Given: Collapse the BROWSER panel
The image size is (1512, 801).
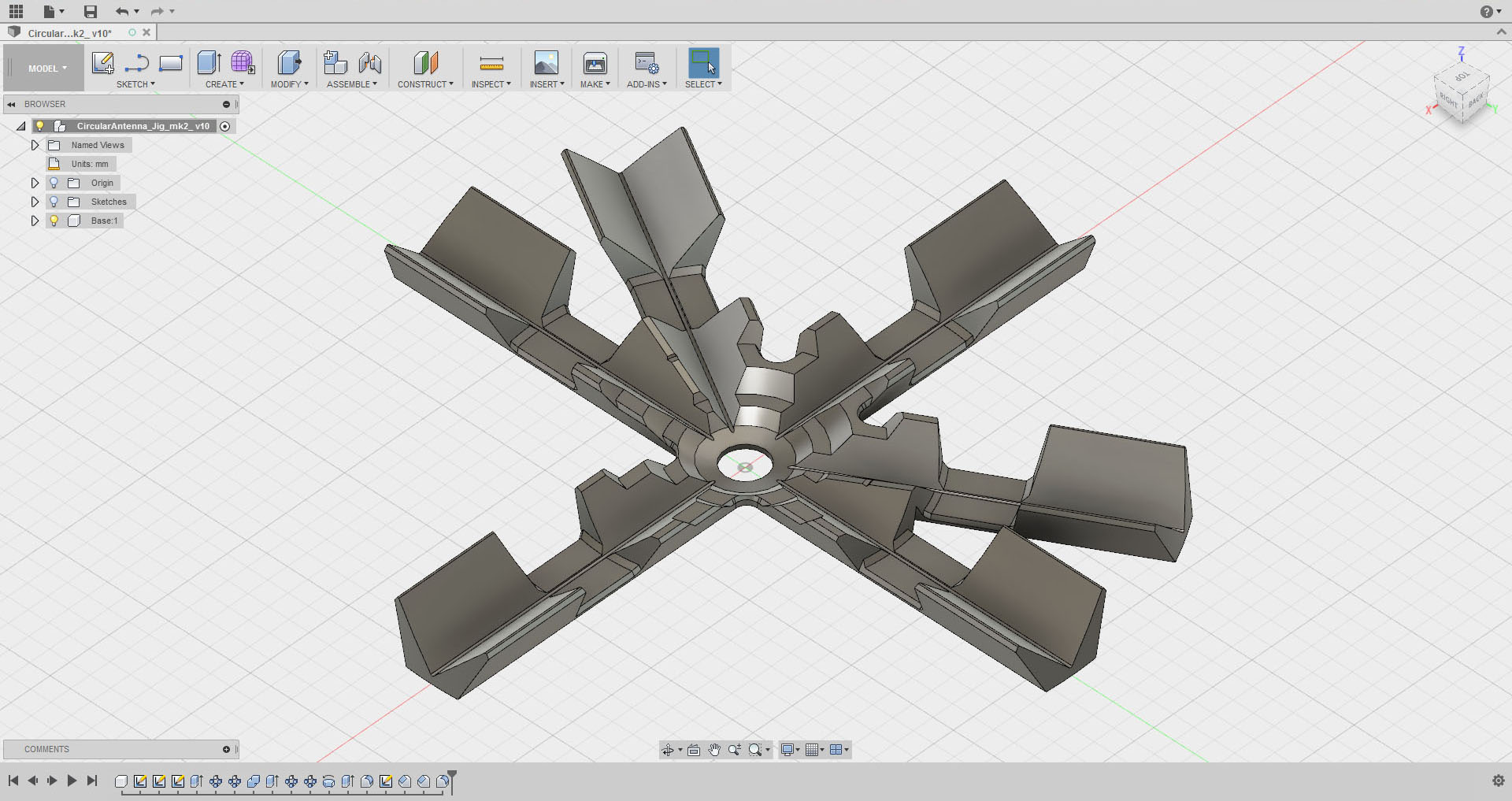Looking at the screenshot, I should [226, 104].
